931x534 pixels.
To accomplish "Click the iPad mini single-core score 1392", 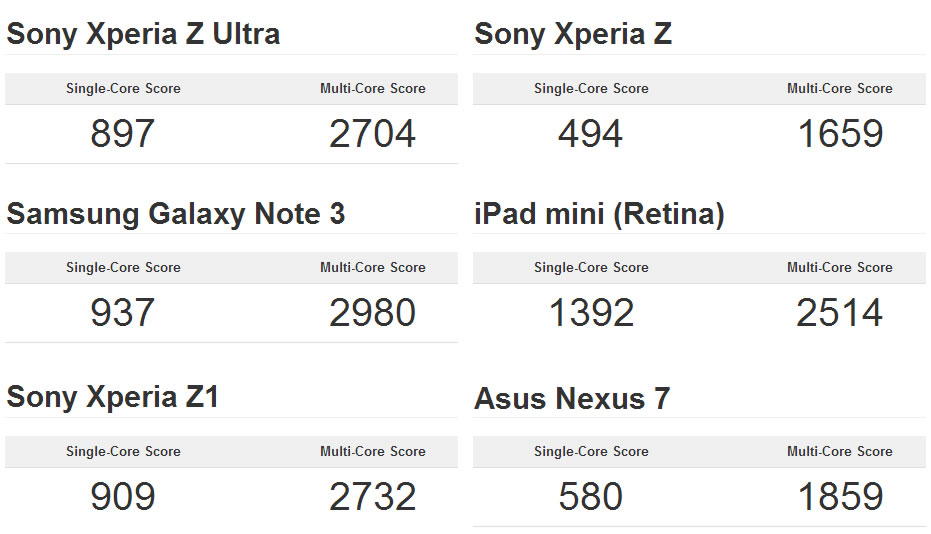I will (591, 313).
